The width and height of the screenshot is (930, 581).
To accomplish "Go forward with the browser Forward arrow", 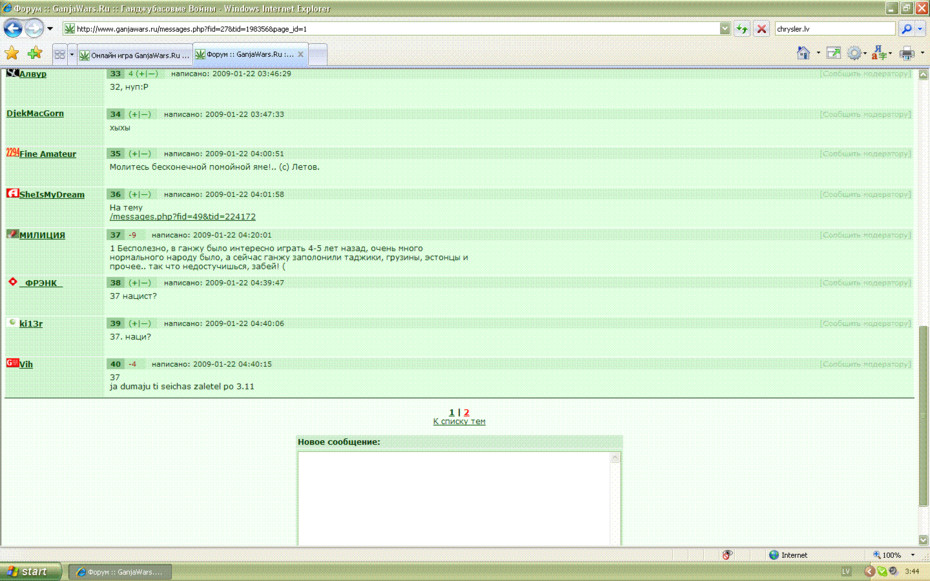I will (x=34, y=28).
